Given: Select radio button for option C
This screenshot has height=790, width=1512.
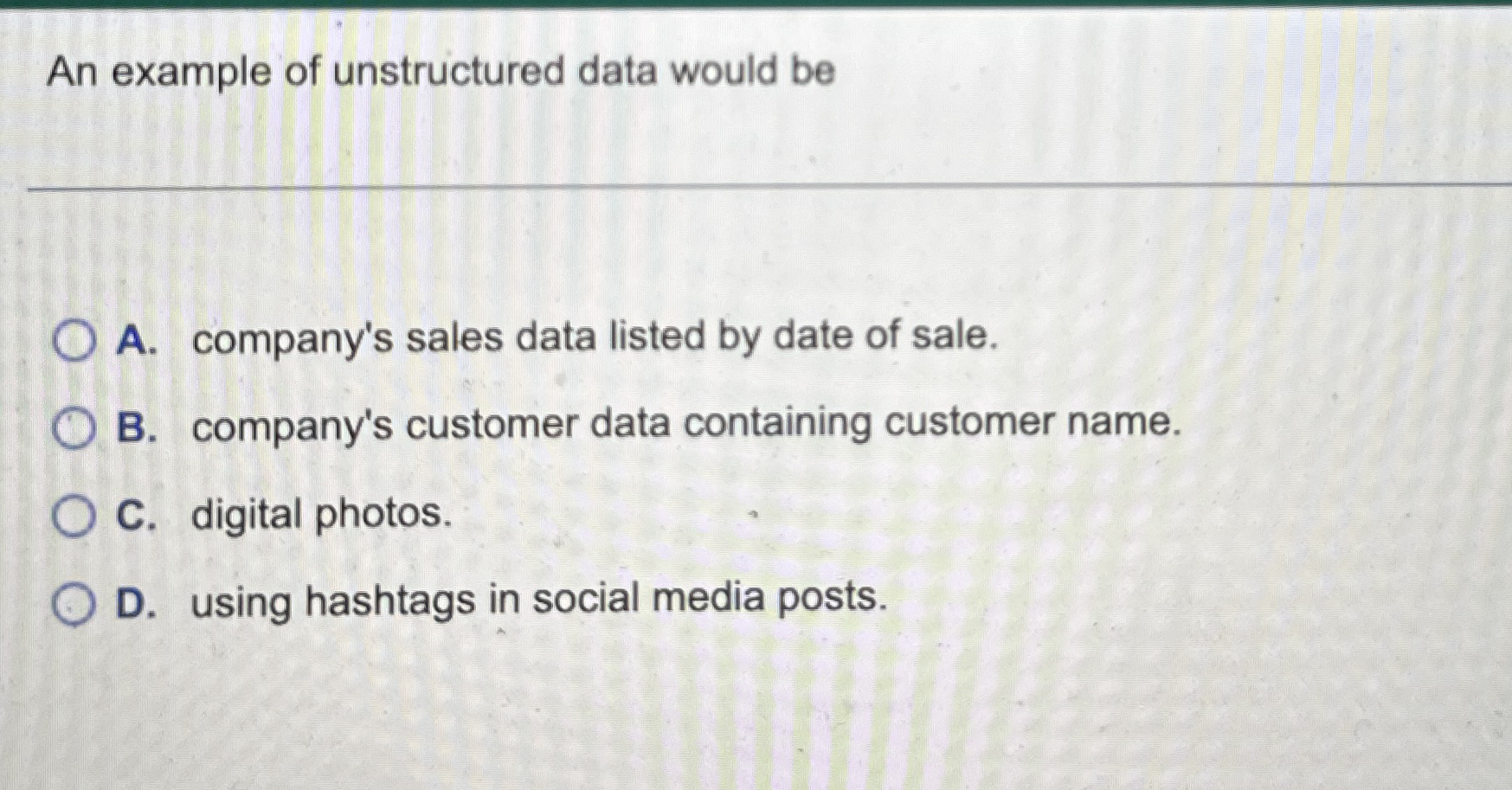Looking at the screenshot, I should (x=74, y=514).
